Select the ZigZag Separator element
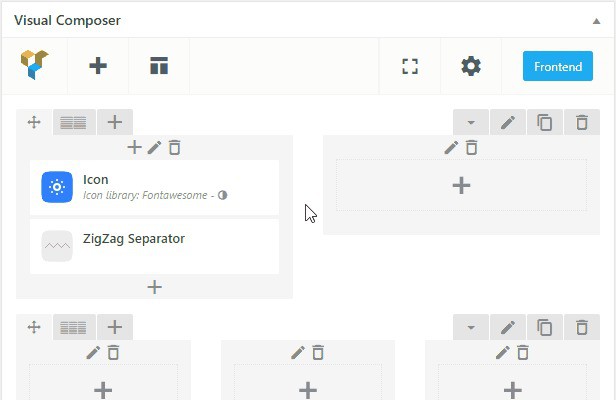This screenshot has width=616, height=400. click(x=154, y=246)
